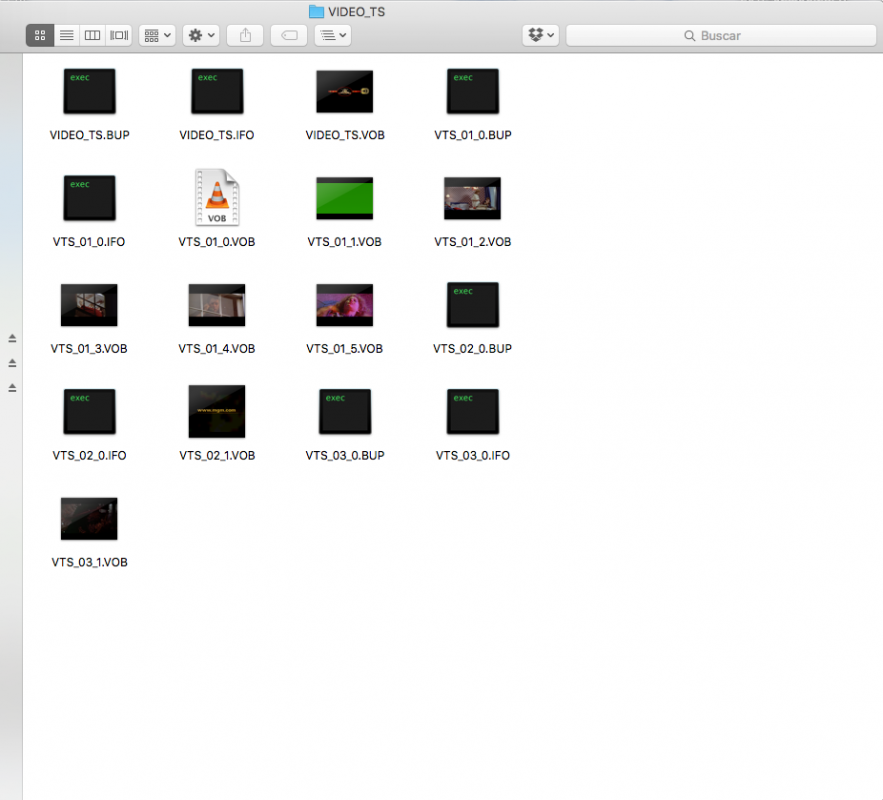This screenshot has width=883, height=800.
Task: Open the Dropbox toolbar menu
Action: click(541, 35)
